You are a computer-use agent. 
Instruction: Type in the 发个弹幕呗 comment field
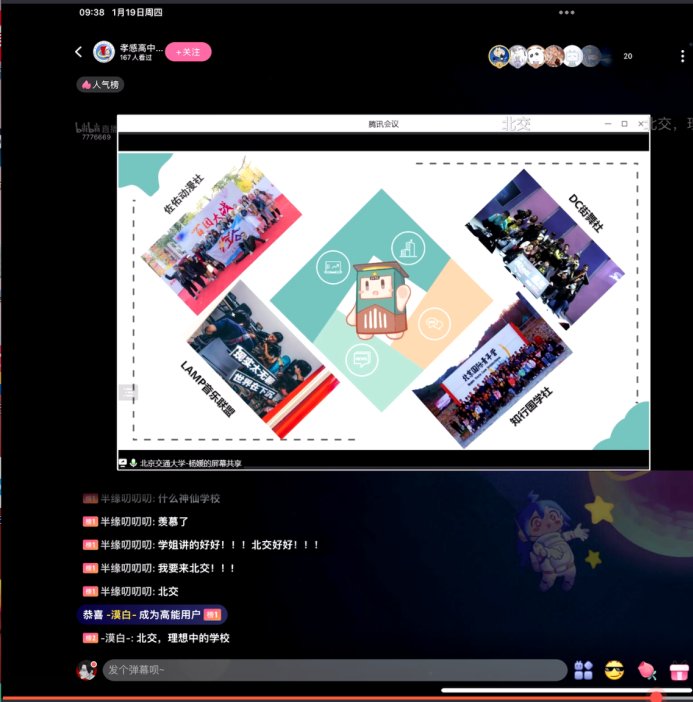click(335, 670)
